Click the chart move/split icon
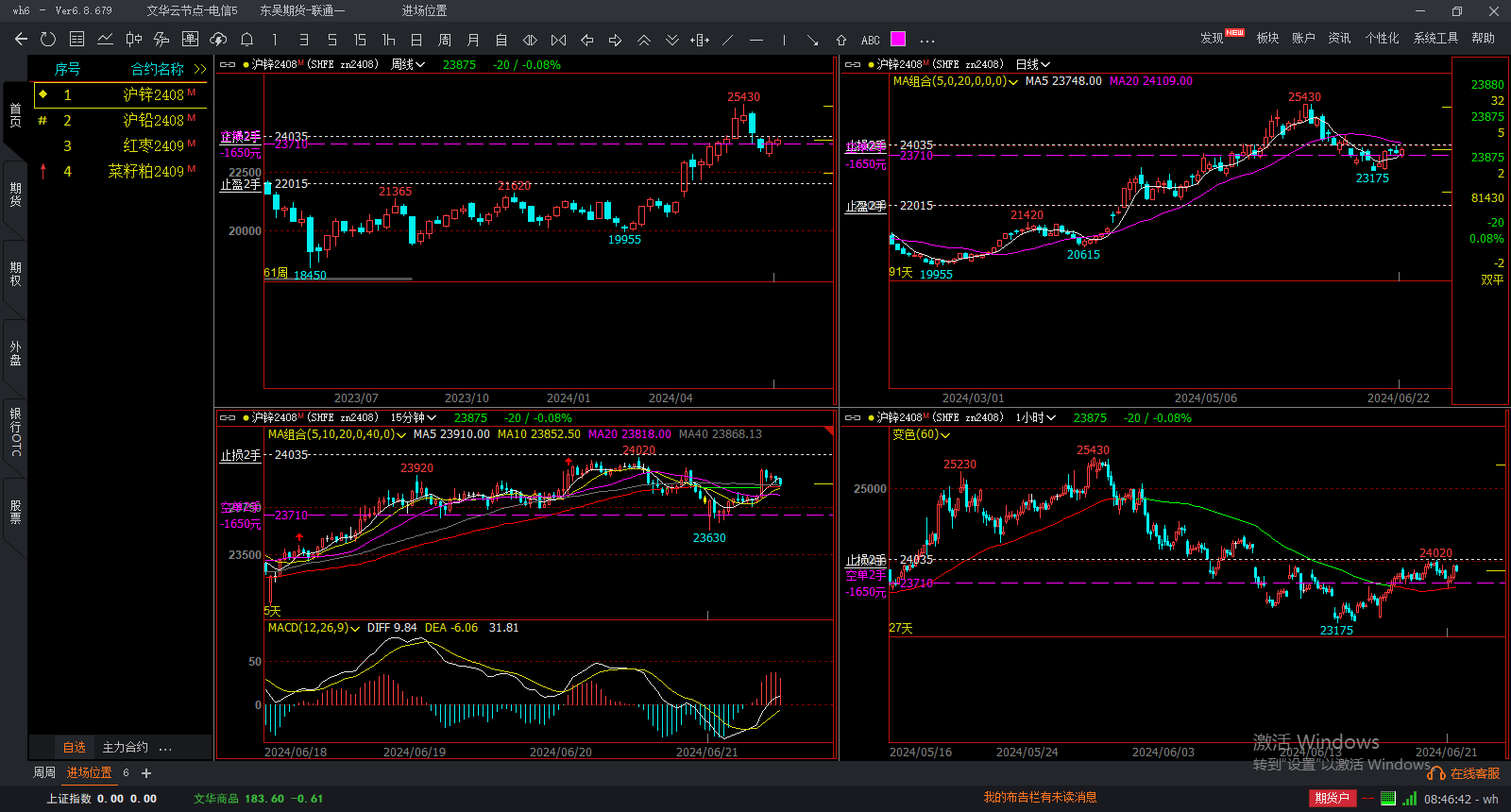Viewport: 1511px width, 812px height. click(700, 40)
